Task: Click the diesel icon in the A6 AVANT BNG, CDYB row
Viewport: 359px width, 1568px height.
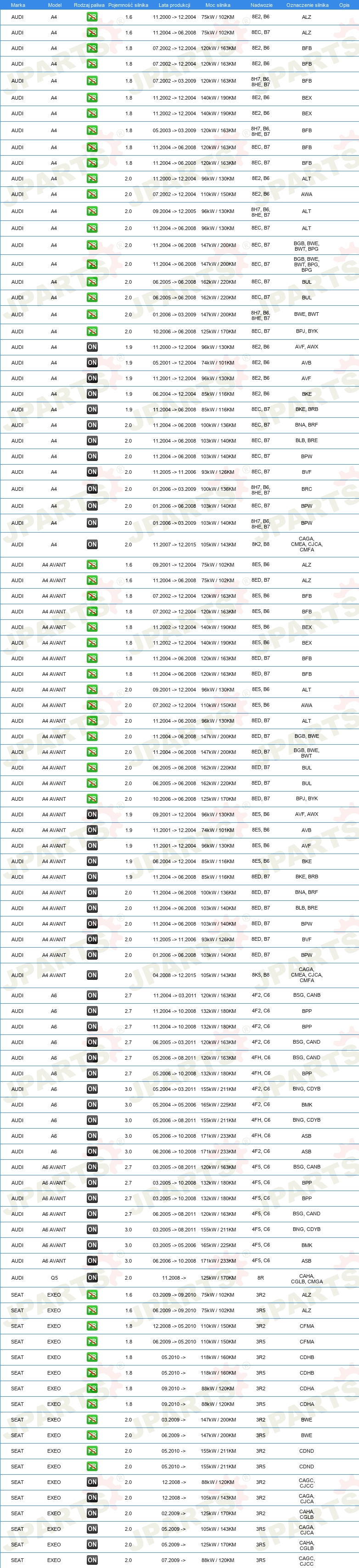Action: [92, 1229]
